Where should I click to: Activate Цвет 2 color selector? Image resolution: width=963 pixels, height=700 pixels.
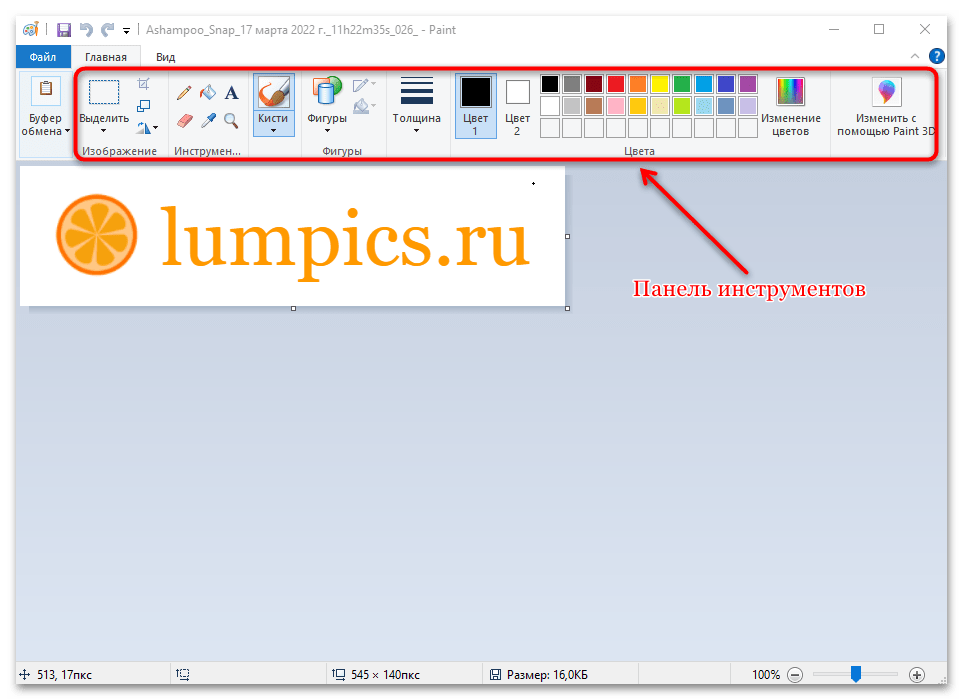pyautogui.click(x=517, y=106)
